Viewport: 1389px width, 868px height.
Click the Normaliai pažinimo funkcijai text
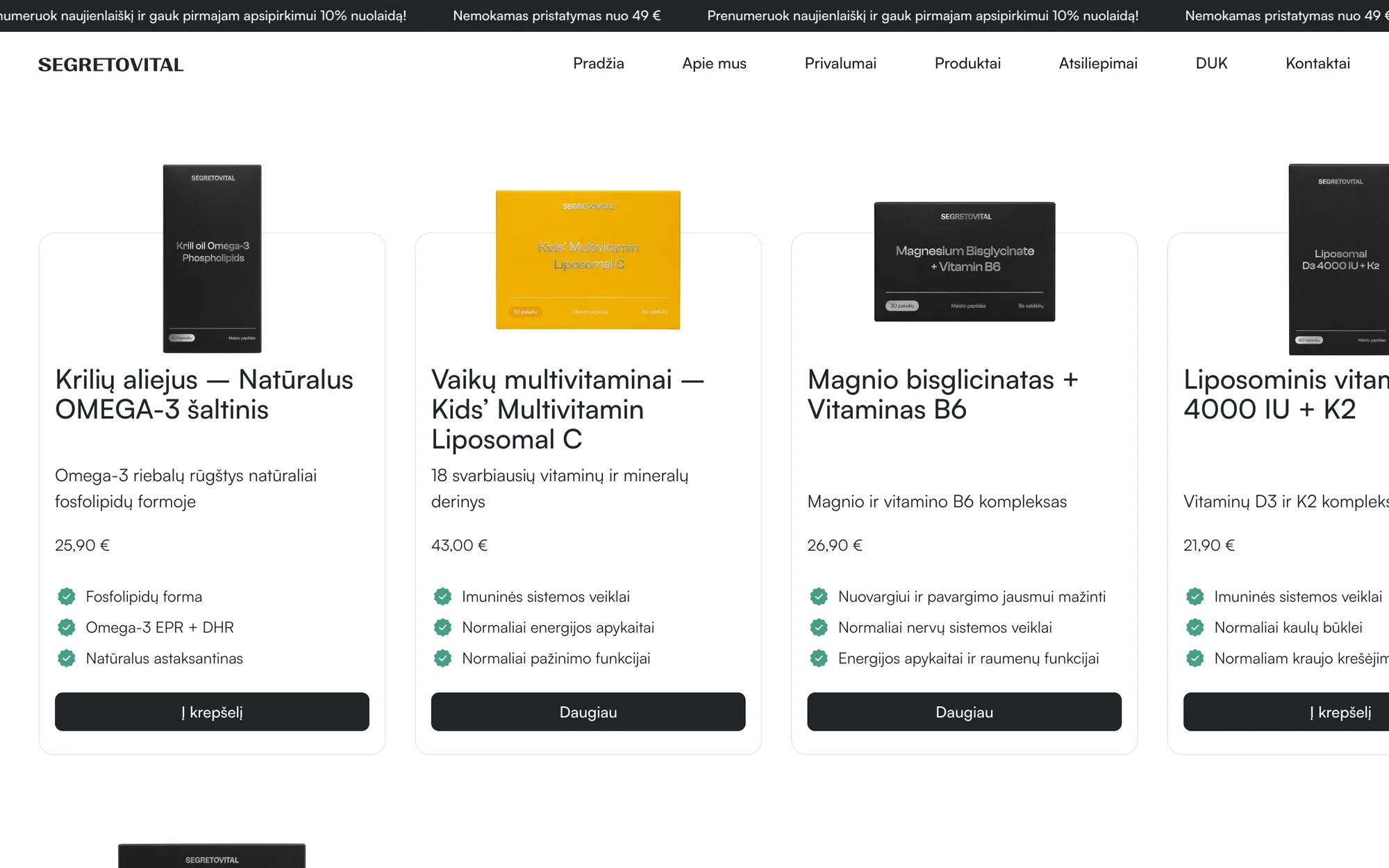pos(556,658)
